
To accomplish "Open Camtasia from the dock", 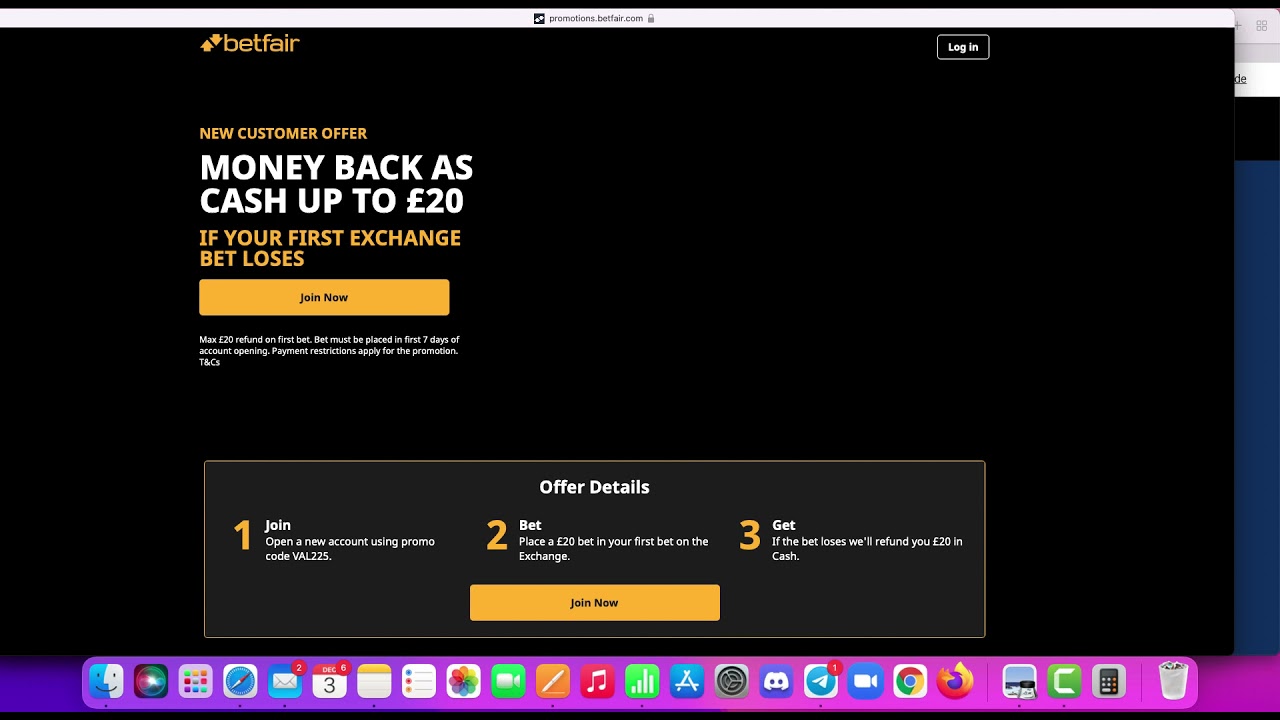I will [1064, 682].
